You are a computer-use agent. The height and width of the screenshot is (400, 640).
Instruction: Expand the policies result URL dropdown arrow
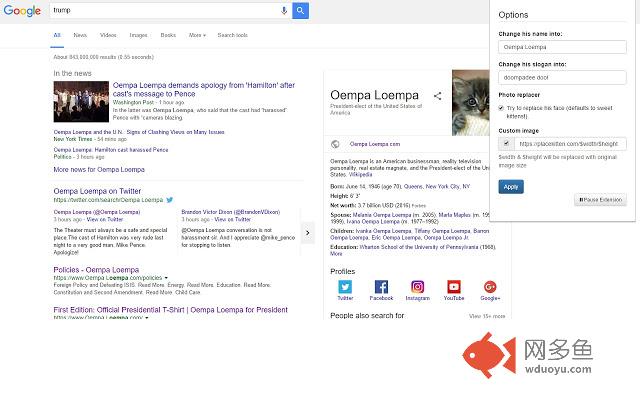coord(166,277)
